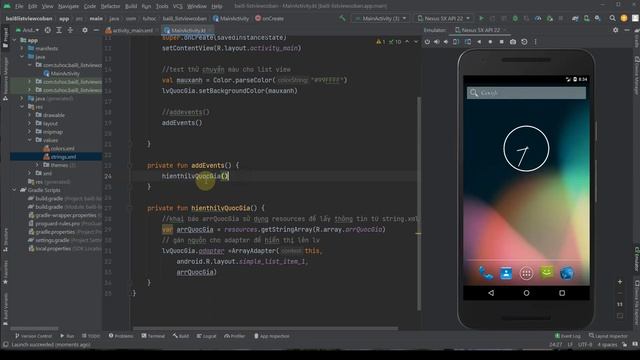Screen dimensions: 640x360
Task: Click Collapse All in the Project panel
Action: pyautogui.click(x=70, y=30)
